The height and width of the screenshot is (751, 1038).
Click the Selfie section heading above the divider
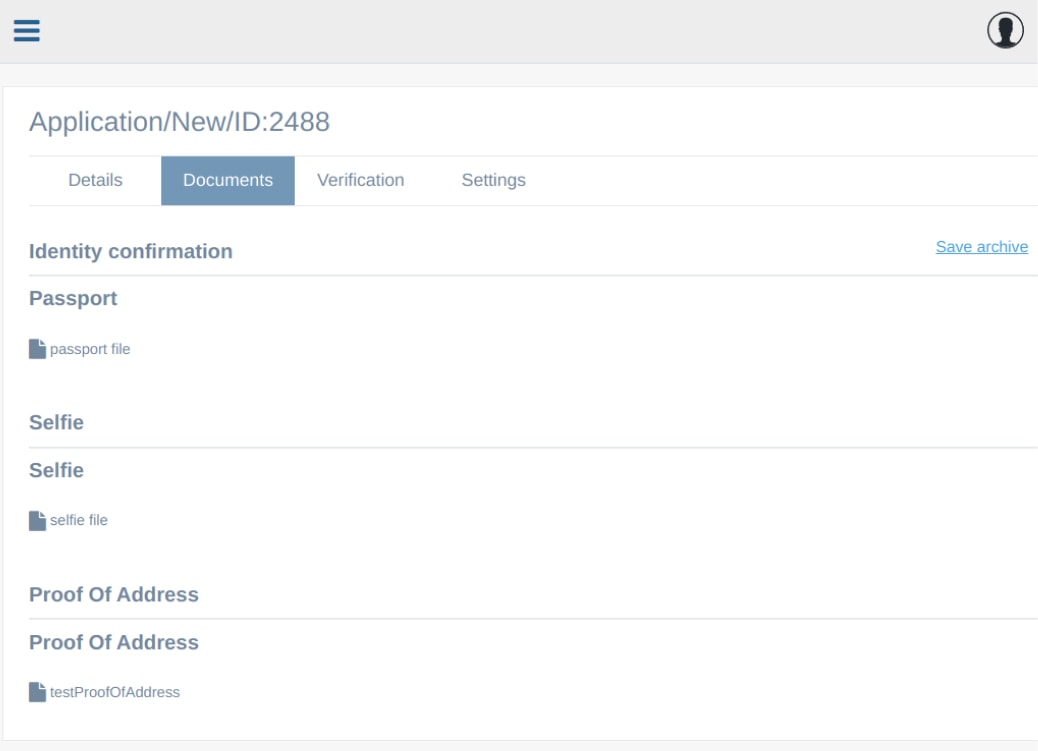click(56, 423)
